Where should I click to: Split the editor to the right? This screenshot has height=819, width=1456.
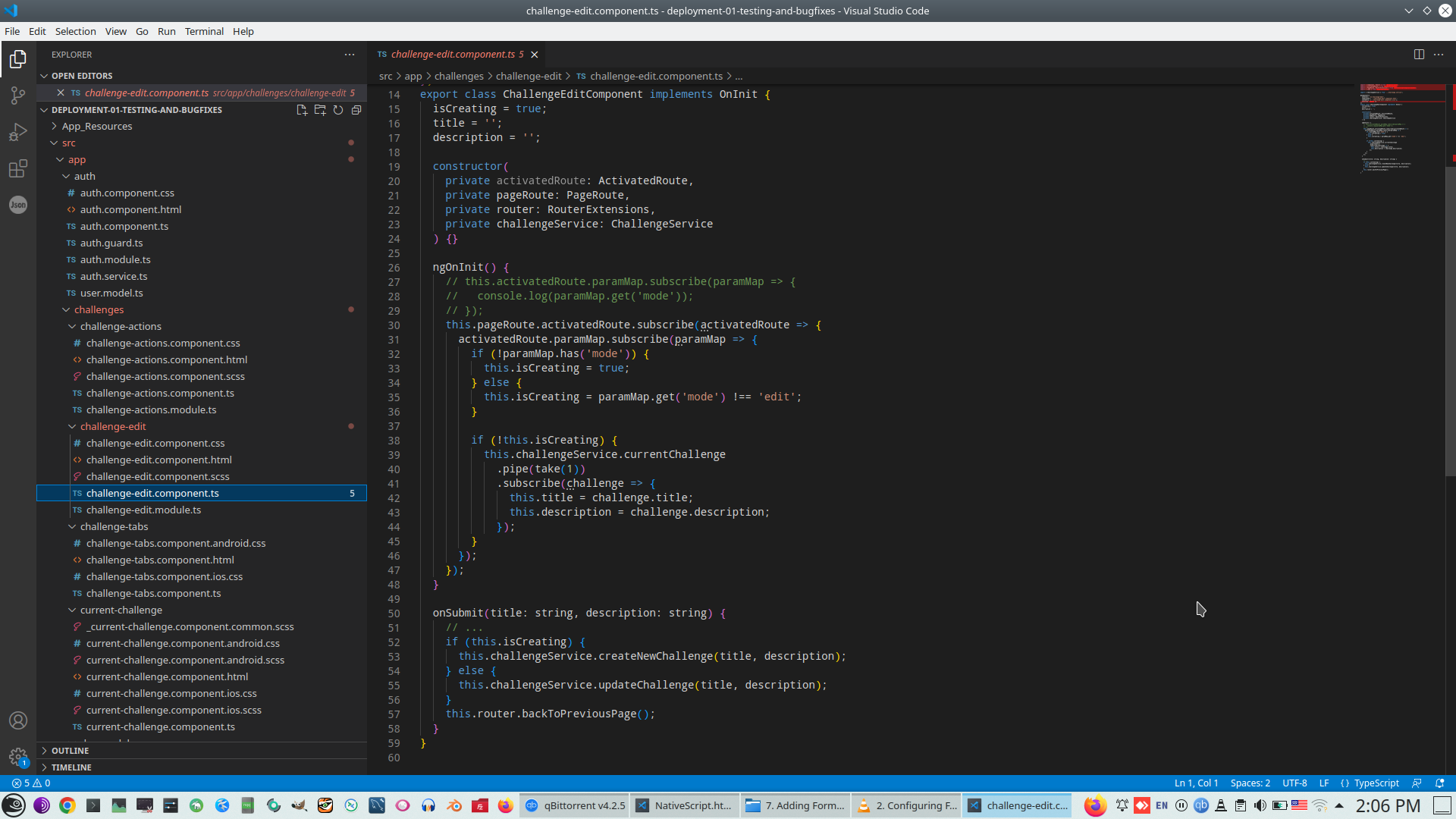[1419, 55]
